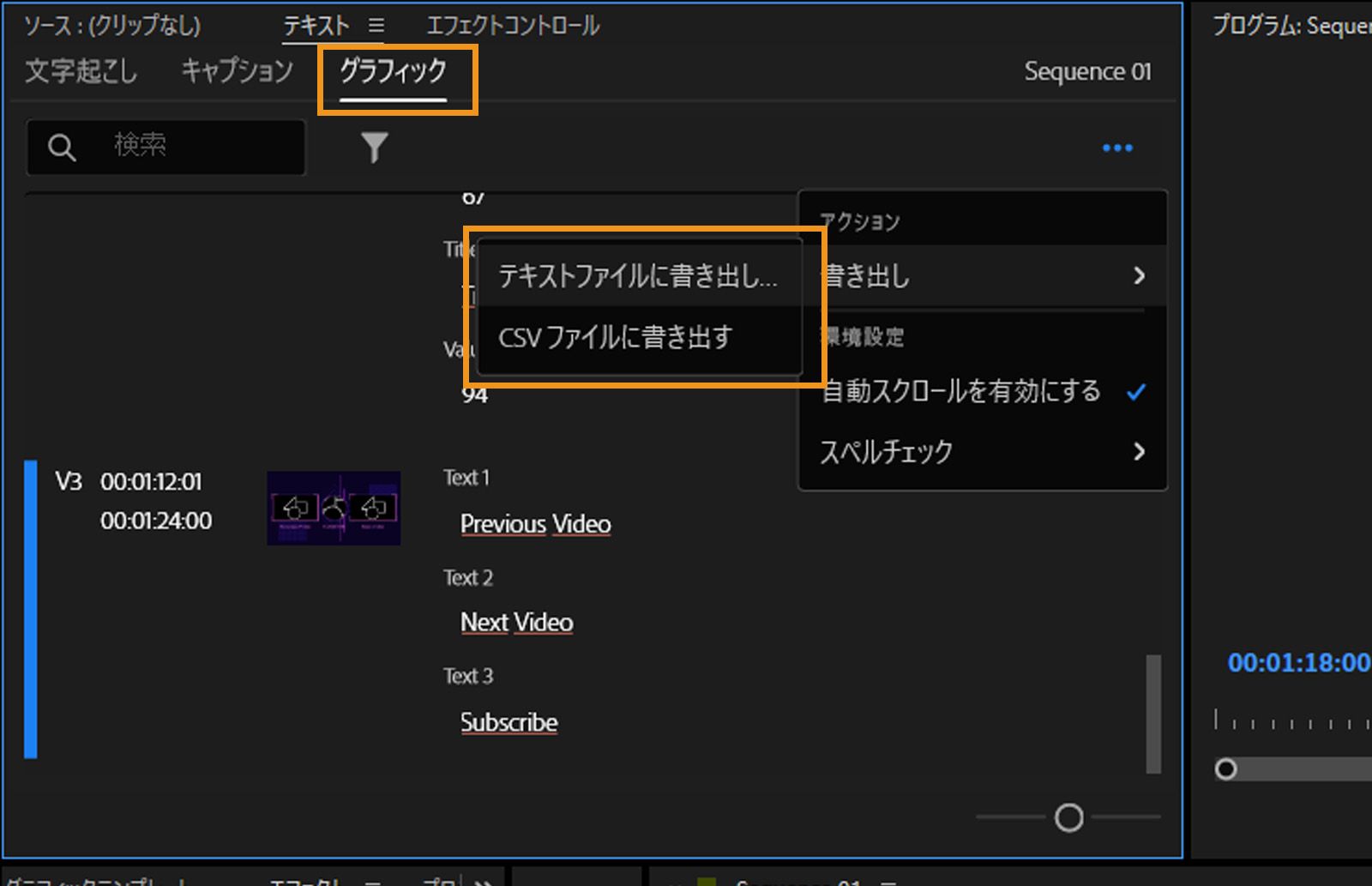Expand the スペルチェック submenu arrow

1140,452
